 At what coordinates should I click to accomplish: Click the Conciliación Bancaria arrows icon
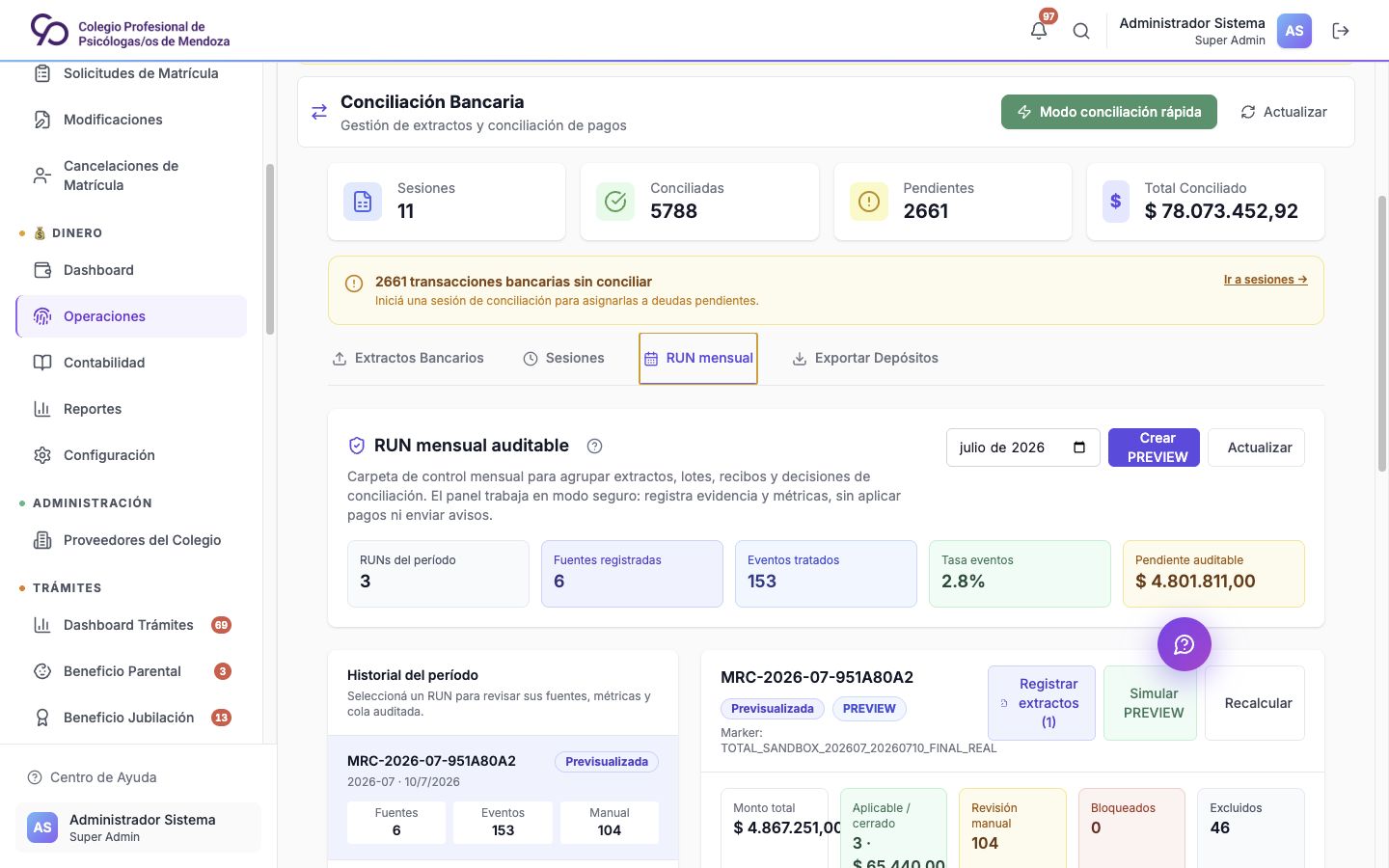click(x=319, y=113)
